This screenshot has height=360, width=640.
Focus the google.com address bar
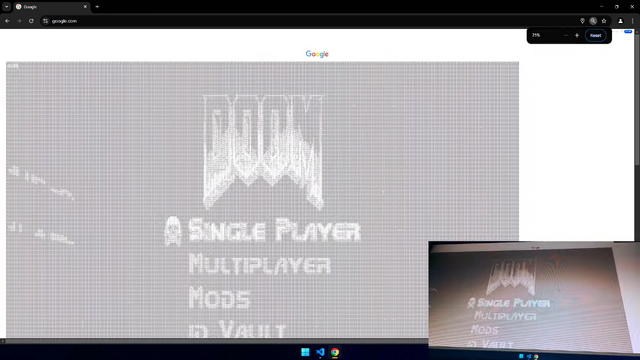310,21
